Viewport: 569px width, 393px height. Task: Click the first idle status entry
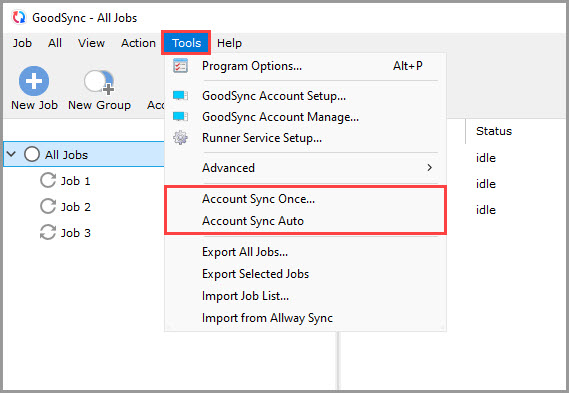click(486, 158)
